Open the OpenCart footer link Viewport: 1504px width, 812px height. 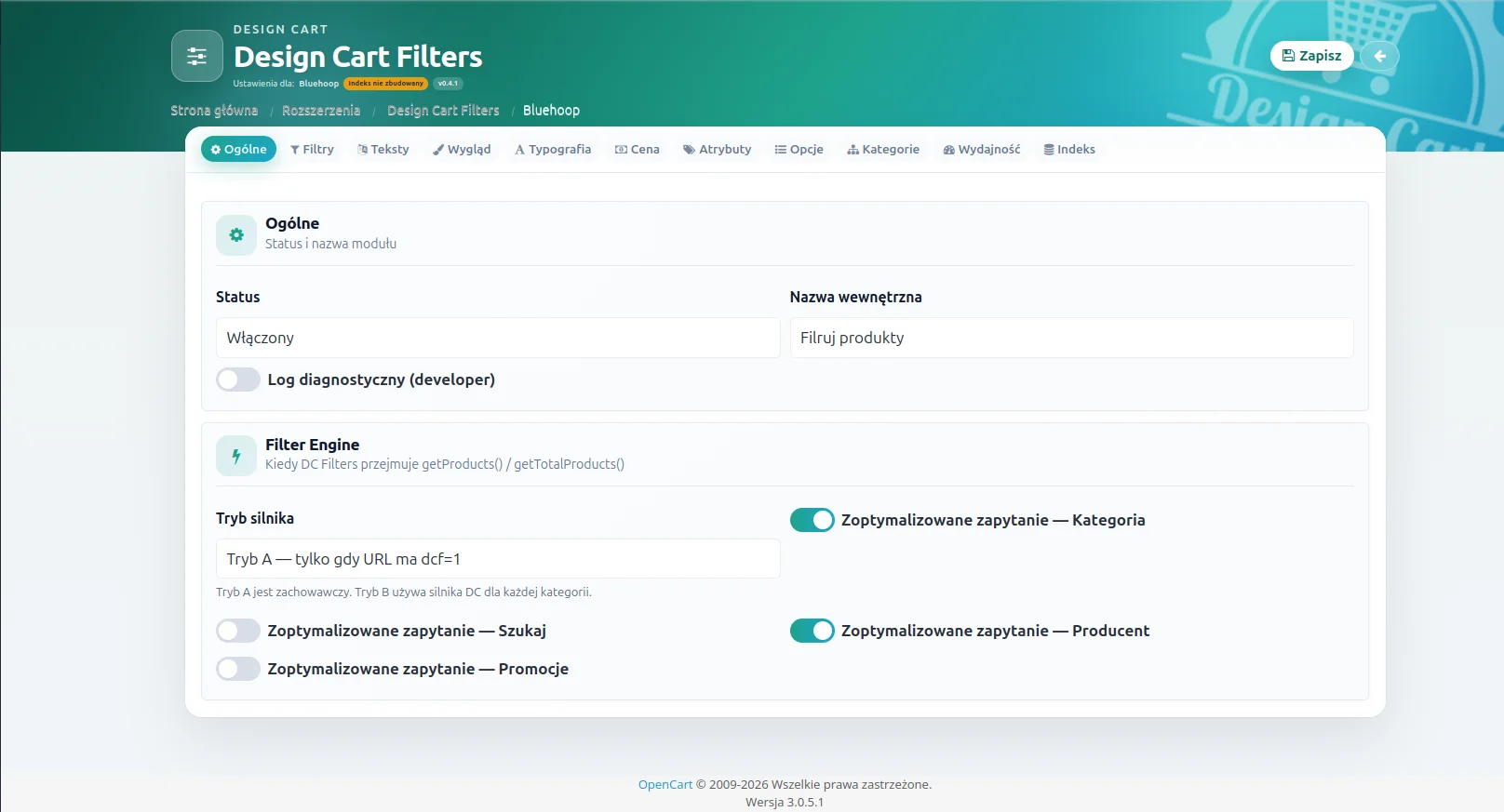(665, 785)
